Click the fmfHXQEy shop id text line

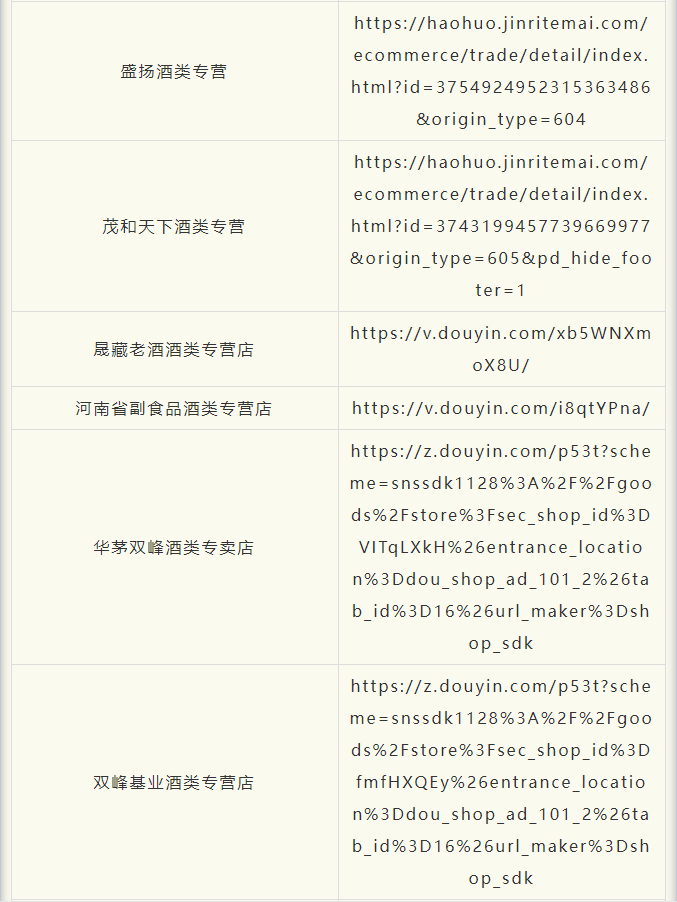500,782
